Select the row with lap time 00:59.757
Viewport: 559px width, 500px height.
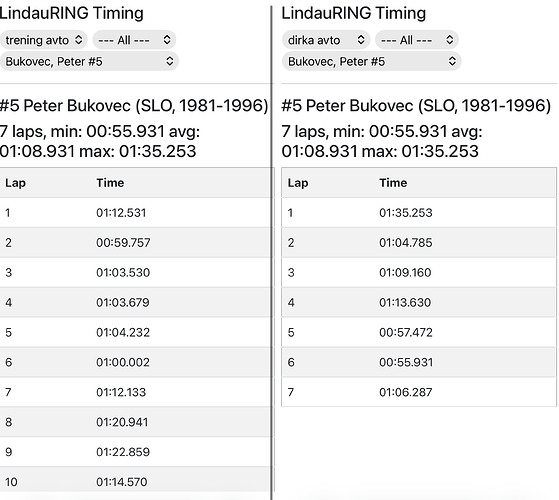(135, 243)
